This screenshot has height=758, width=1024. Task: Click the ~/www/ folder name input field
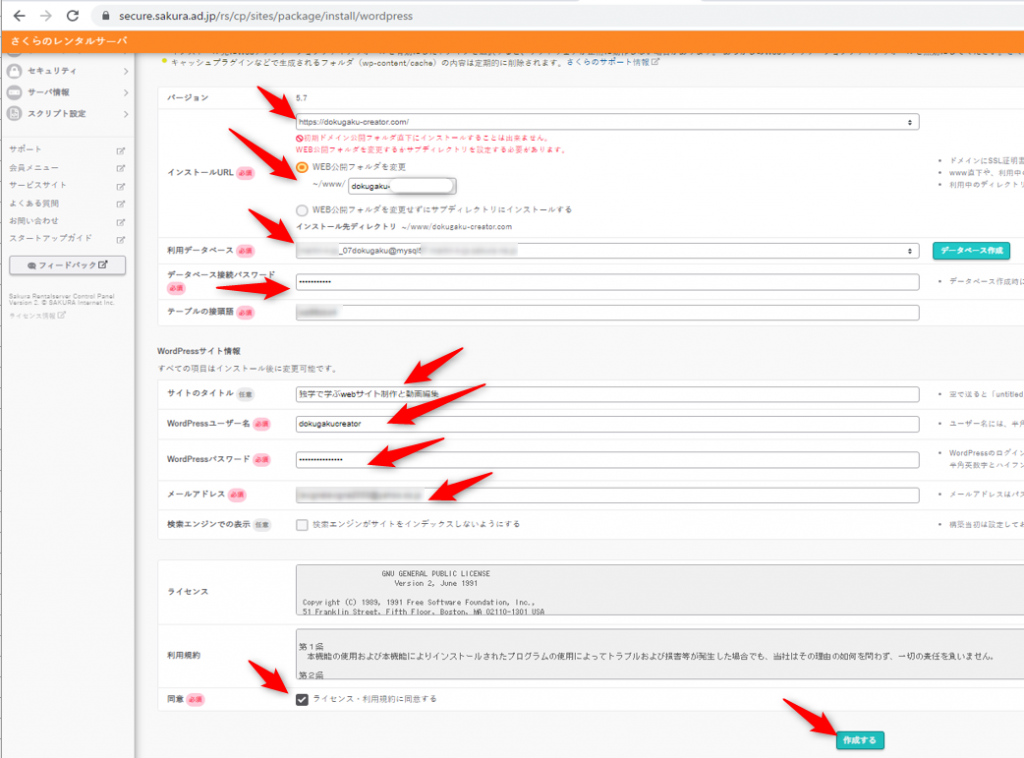click(402, 186)
